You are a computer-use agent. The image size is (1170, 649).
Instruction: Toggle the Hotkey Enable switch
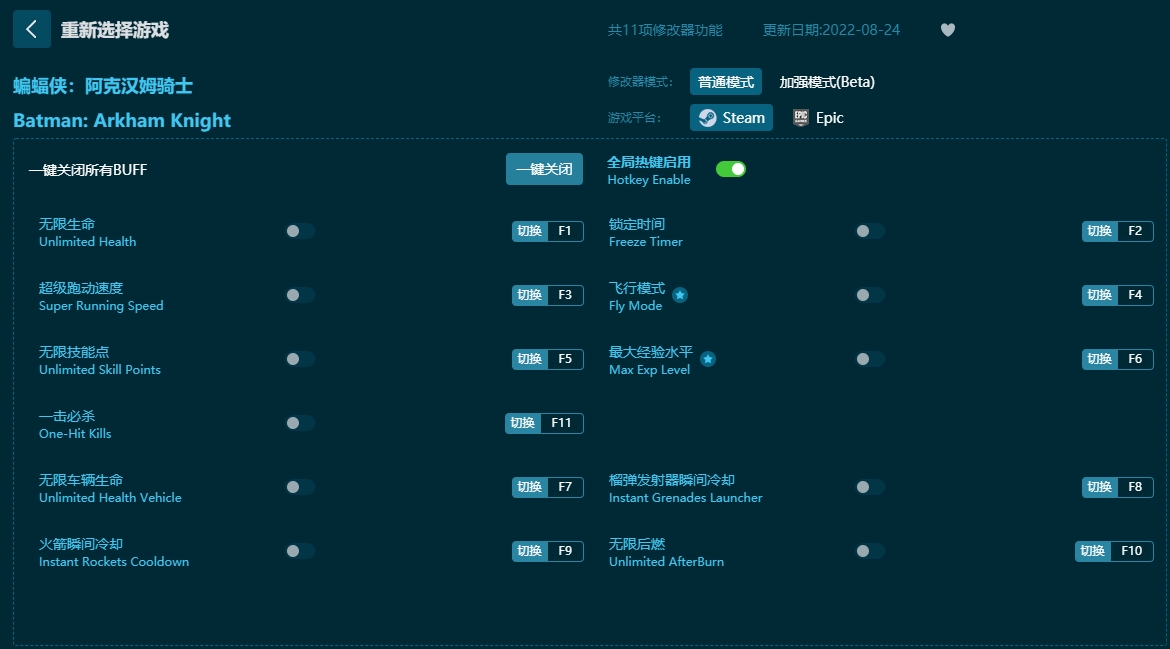point(731,169)
